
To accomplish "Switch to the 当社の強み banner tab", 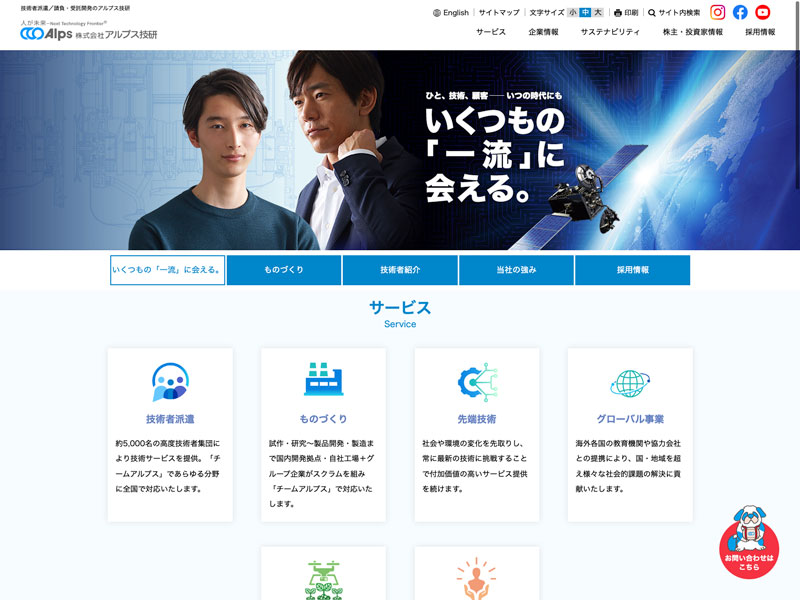I will coord(516,270).
